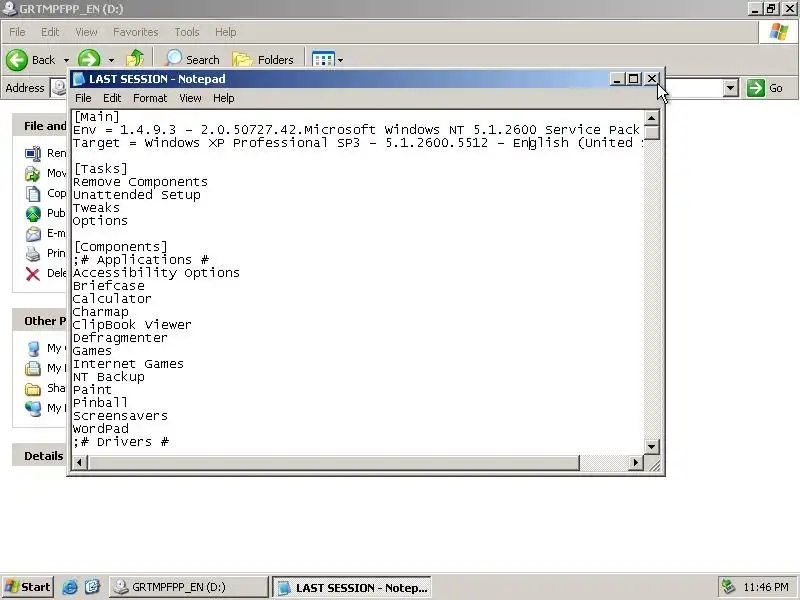Open Explorer Edit menu
The height and width of the screenshot is (600, 800).
coord(50,32)
